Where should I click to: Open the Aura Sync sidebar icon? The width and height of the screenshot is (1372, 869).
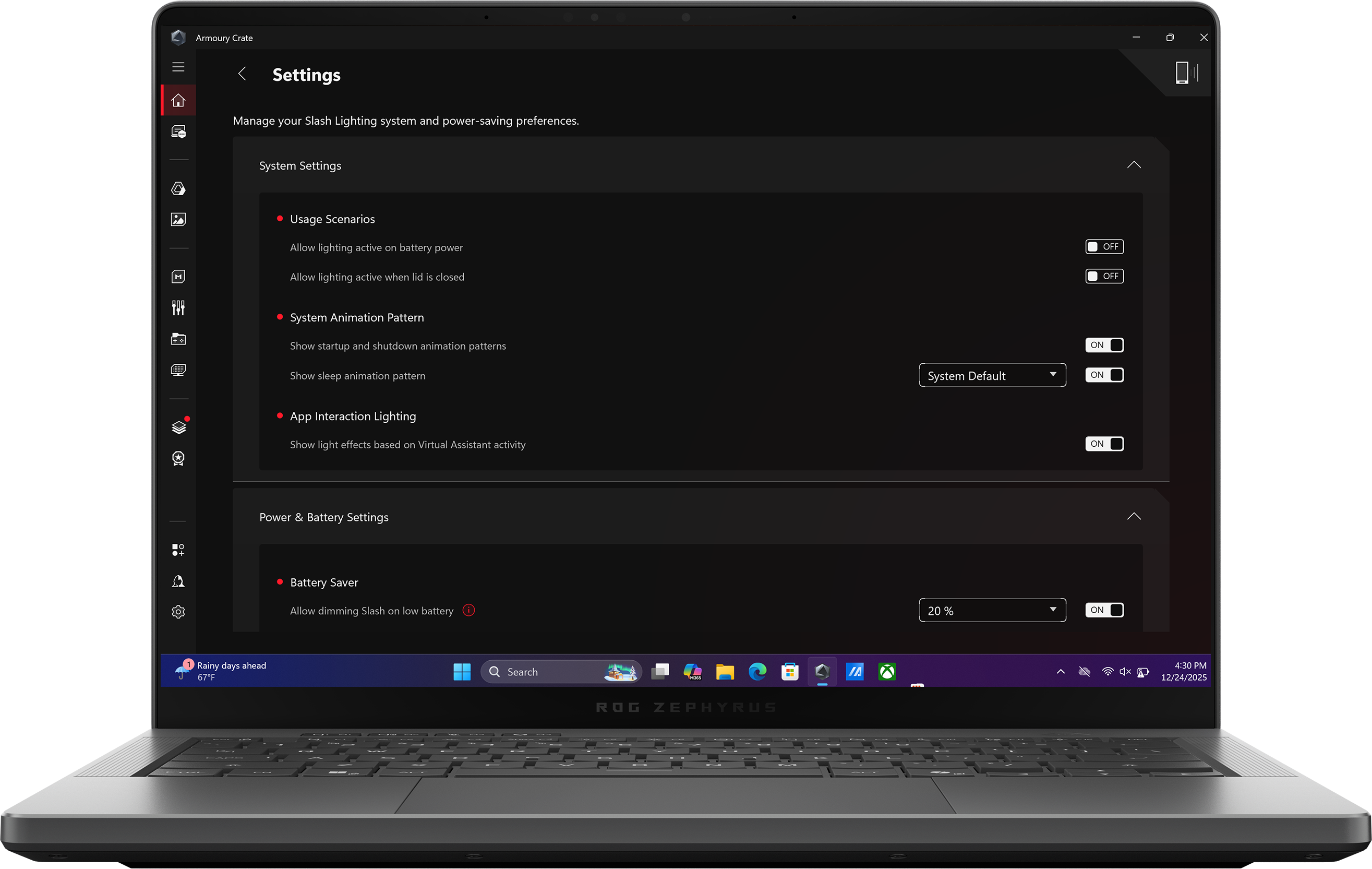(178, 189)
